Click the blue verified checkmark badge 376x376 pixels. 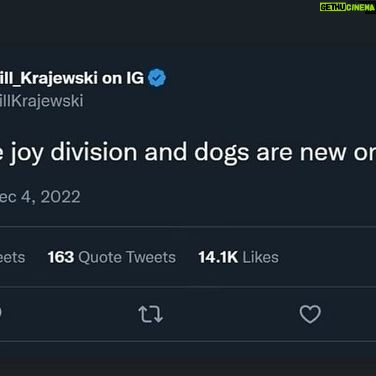(157, 78)
